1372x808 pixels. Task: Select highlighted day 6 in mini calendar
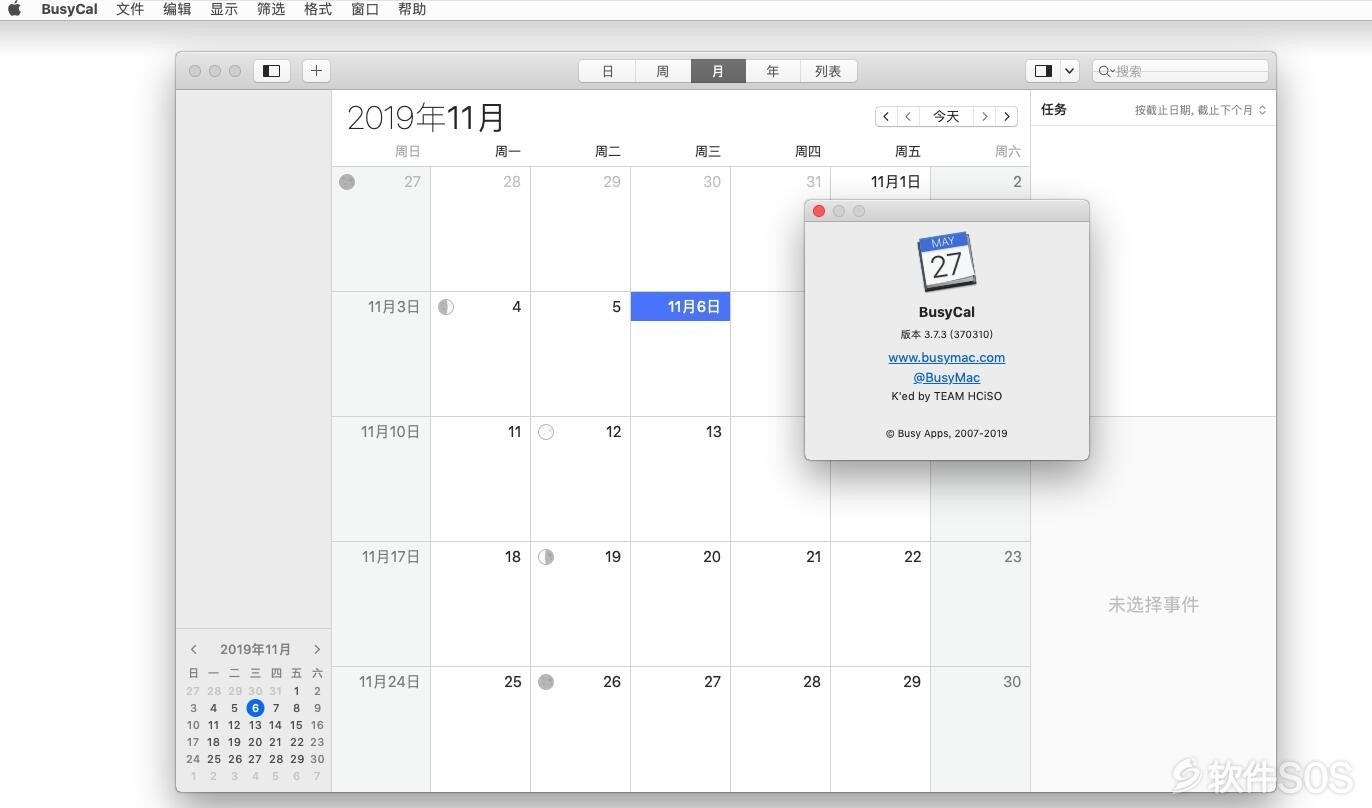[x=255, y=708]
